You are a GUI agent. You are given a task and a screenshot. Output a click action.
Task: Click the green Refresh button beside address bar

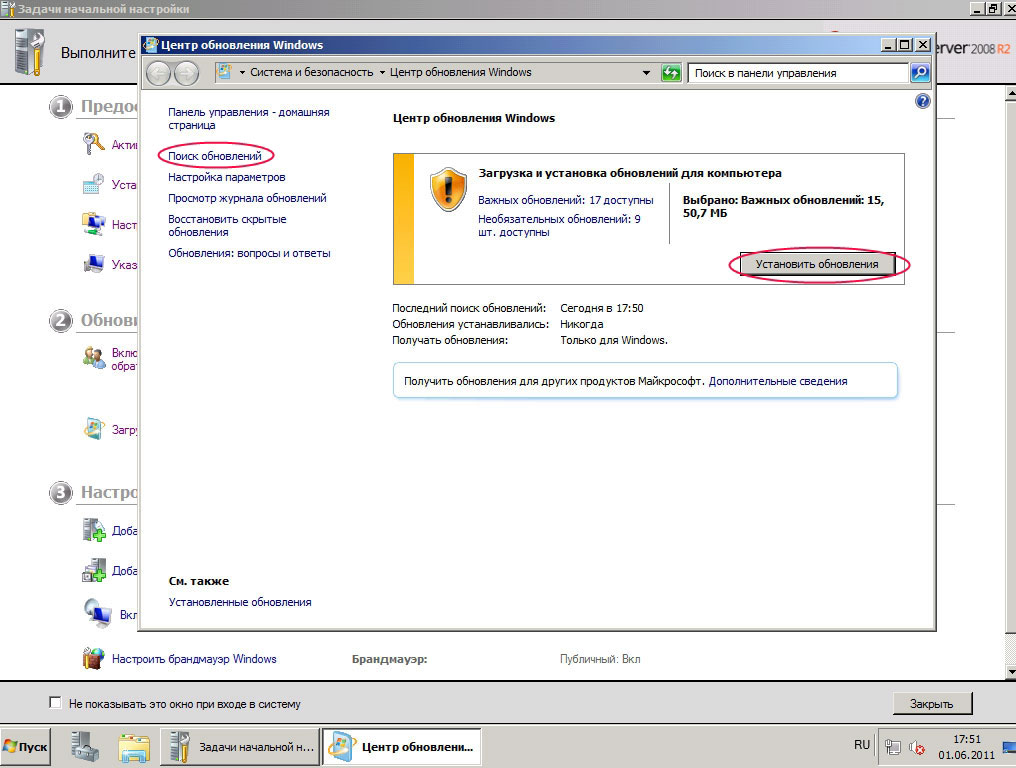pyautogui.click(x=671, y=73)
